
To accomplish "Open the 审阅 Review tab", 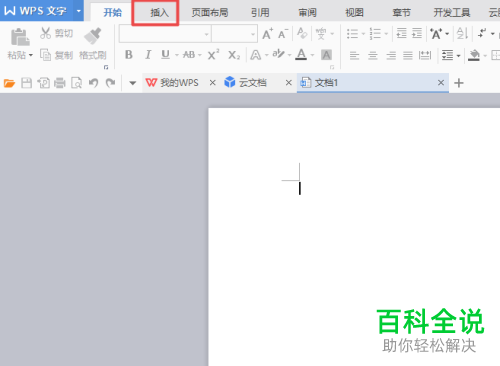I will pos(307,13).
